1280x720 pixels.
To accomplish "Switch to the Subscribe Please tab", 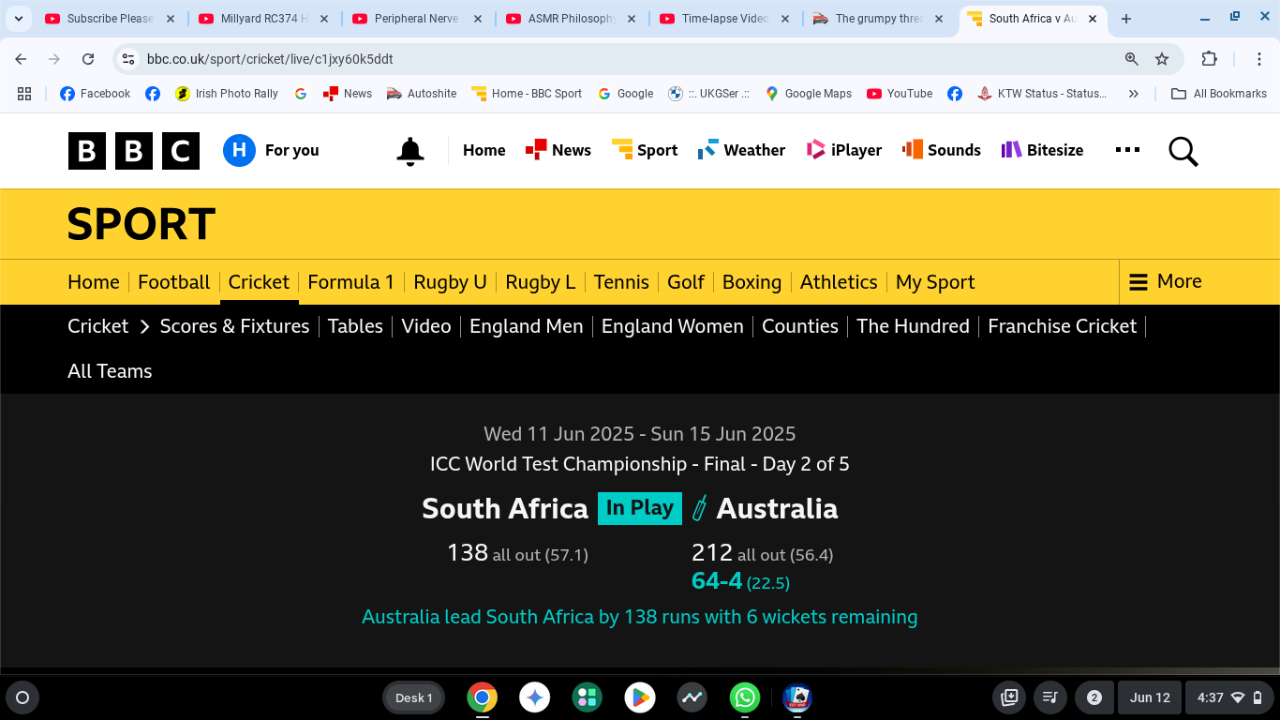I will [111, 19].
